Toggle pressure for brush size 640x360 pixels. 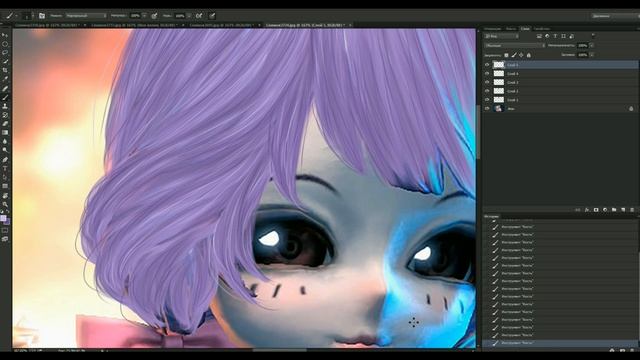click(x=212, y=16)
